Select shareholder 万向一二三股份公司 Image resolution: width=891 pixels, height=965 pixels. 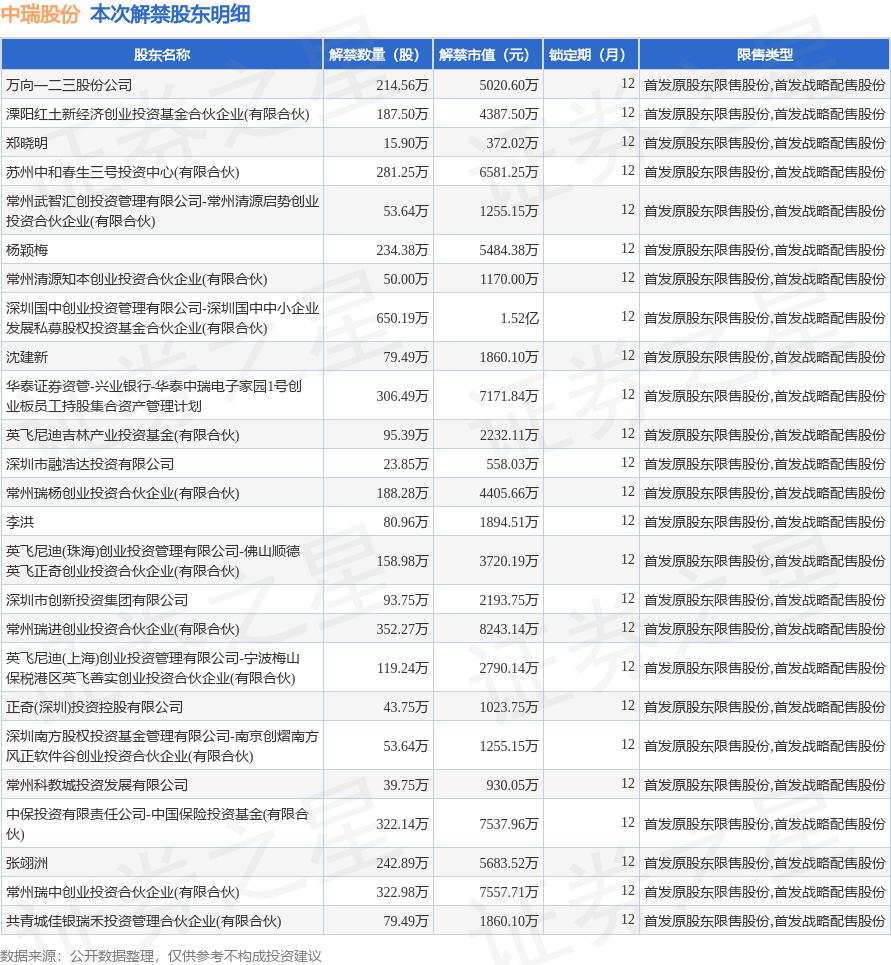[69, 85]
